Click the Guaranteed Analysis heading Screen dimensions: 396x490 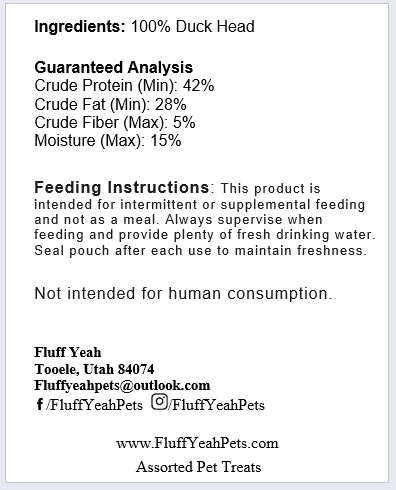coord(114,67)
